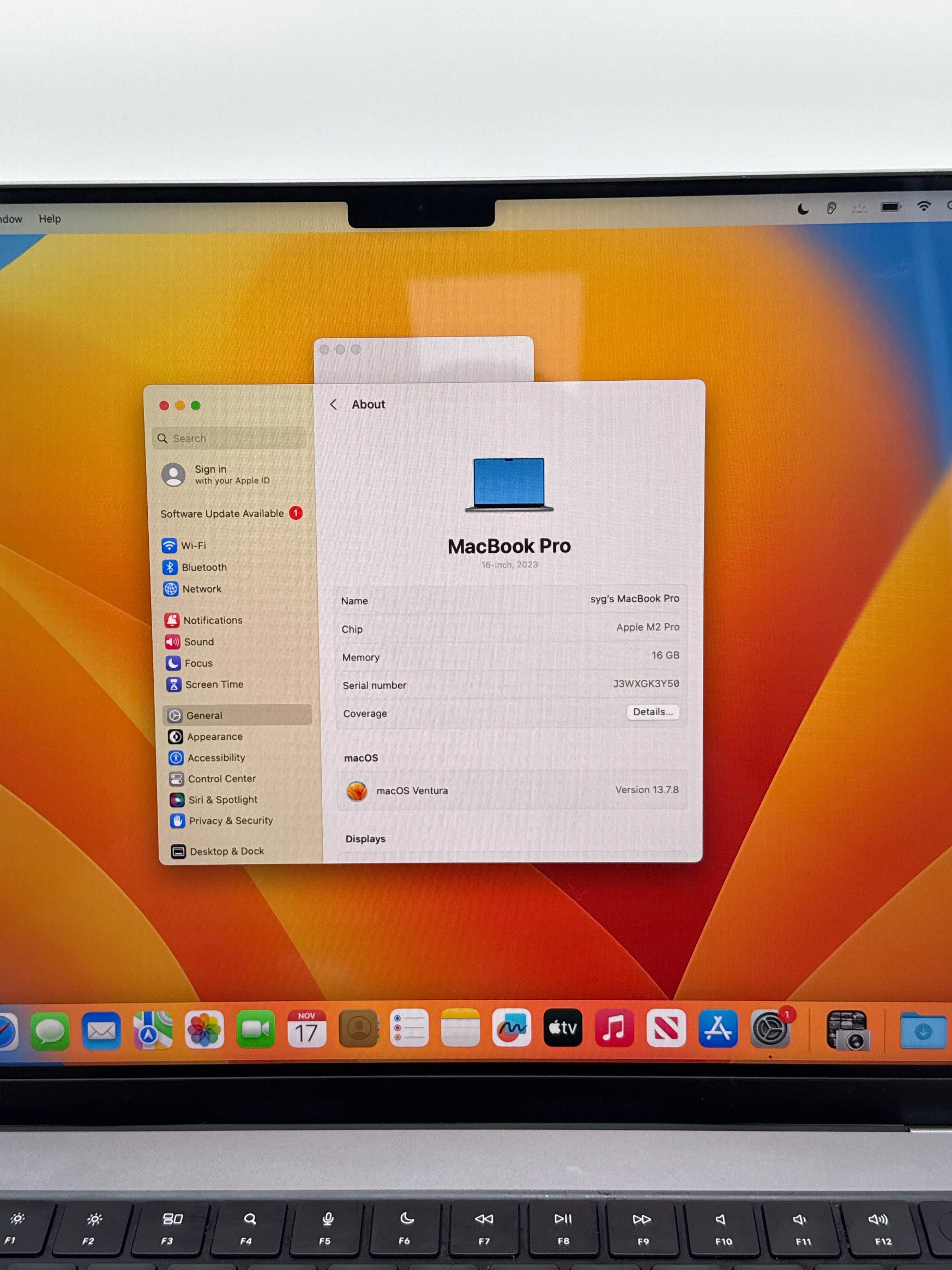Open Software Update Available notice
Viewport: 952px width, 1270px height.
231,513
